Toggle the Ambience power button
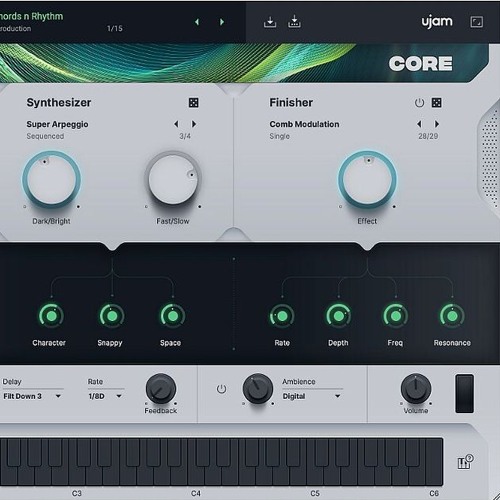Image resolution: width=500 pixels, height=500 pixels. 221,389
